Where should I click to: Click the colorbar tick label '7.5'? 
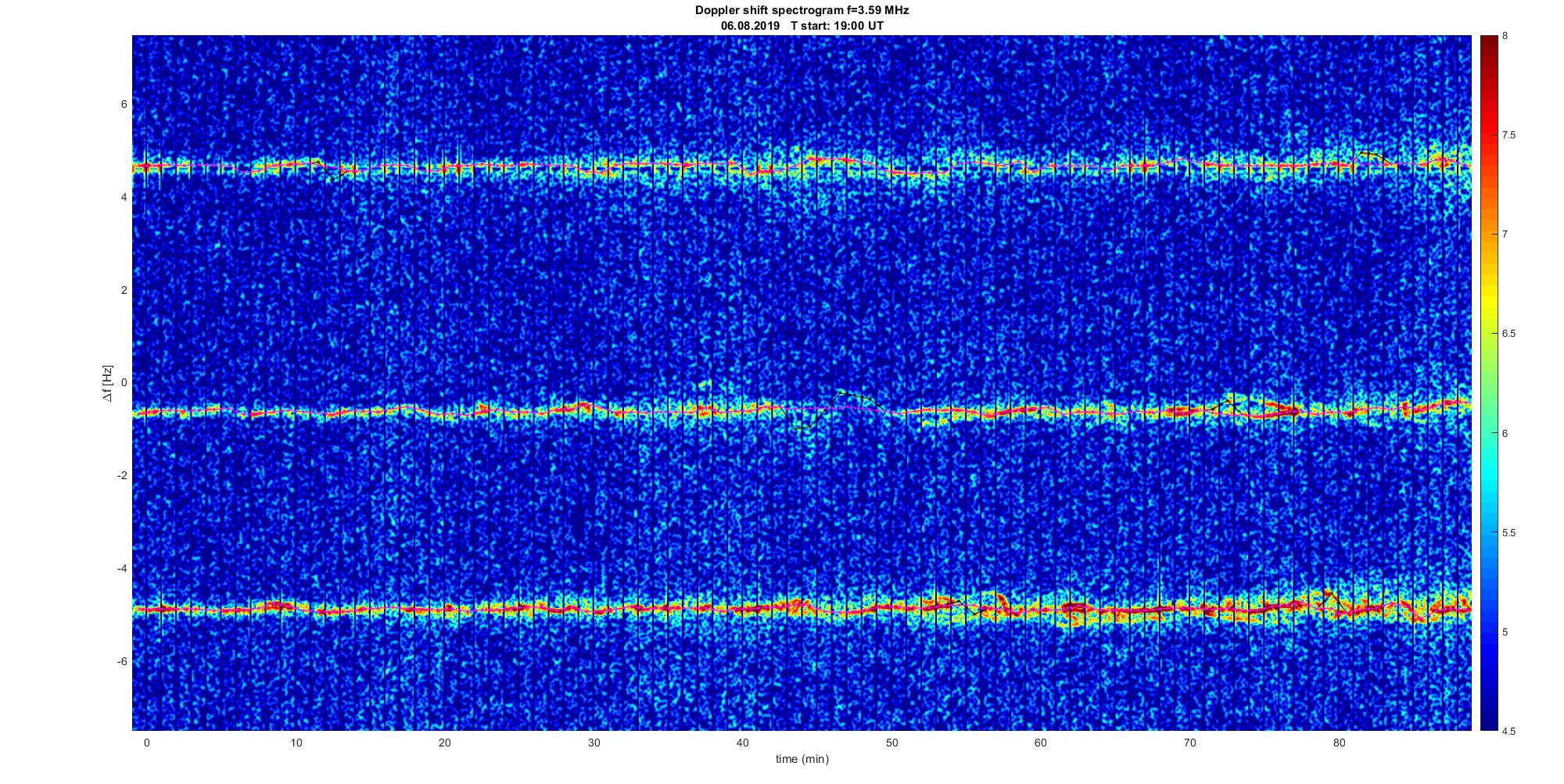click(x=1509, y=135)
